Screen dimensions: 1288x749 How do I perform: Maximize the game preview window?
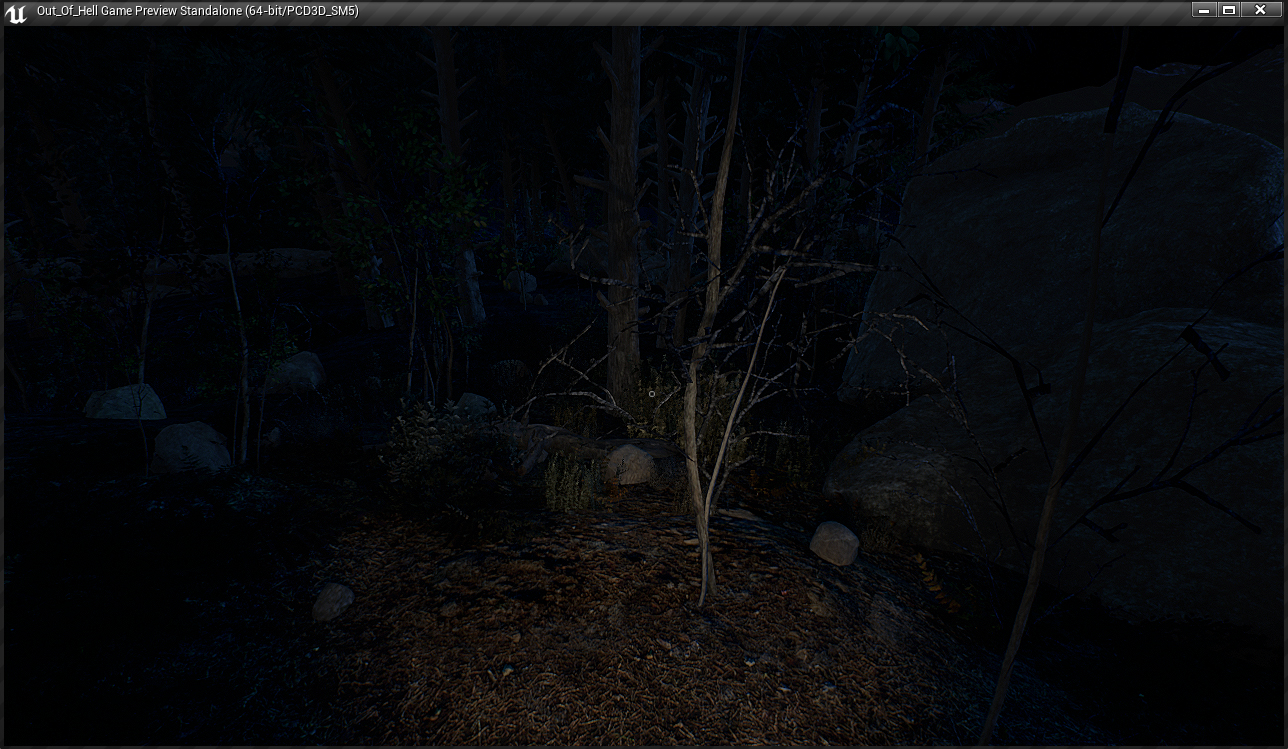1230,10
